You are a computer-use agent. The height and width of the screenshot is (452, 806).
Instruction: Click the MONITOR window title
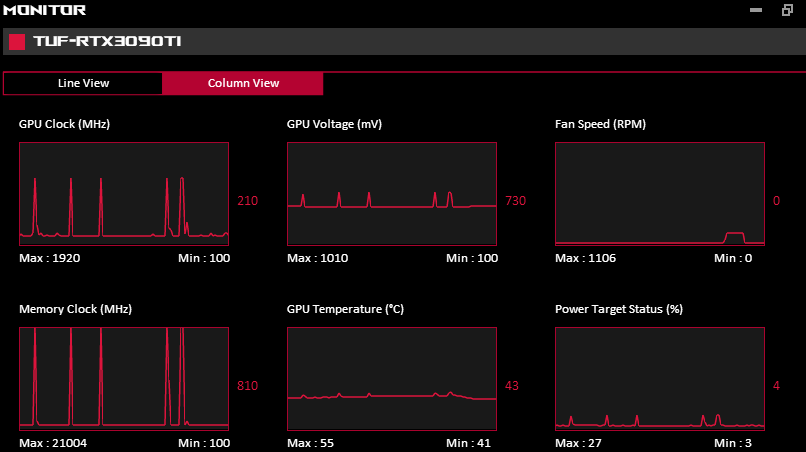click(x=45, y=10)
